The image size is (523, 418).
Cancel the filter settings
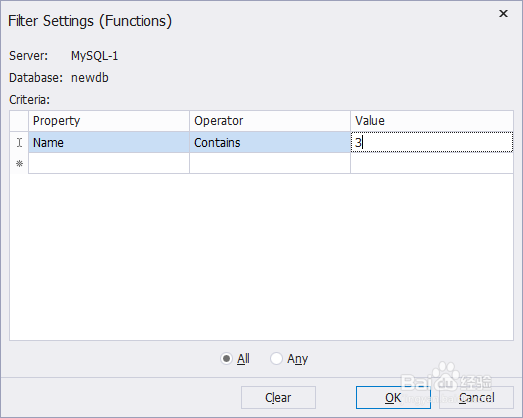(476, 397)
